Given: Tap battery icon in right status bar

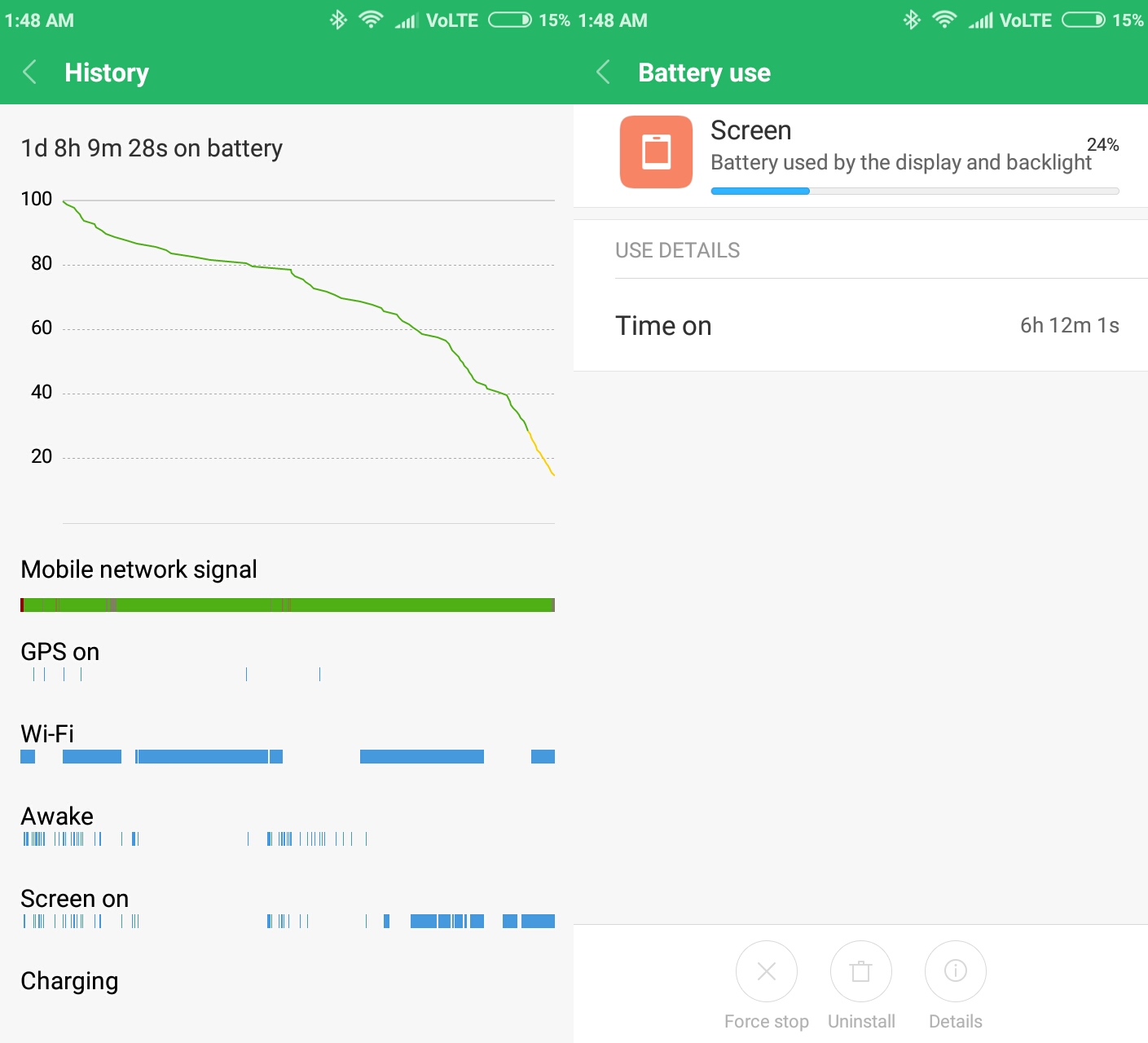Looking at the screenshot, I should coord(1084,20).
